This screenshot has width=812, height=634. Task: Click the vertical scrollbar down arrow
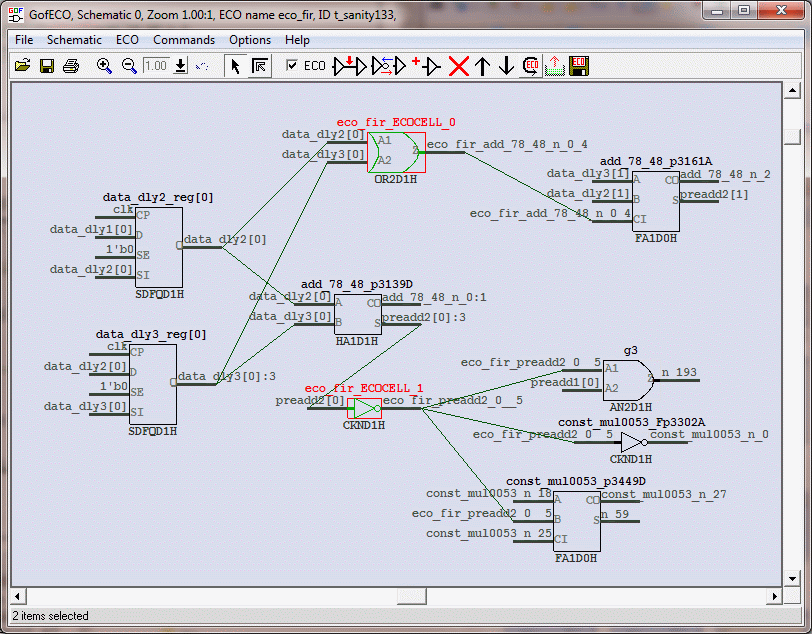point(791,577)
